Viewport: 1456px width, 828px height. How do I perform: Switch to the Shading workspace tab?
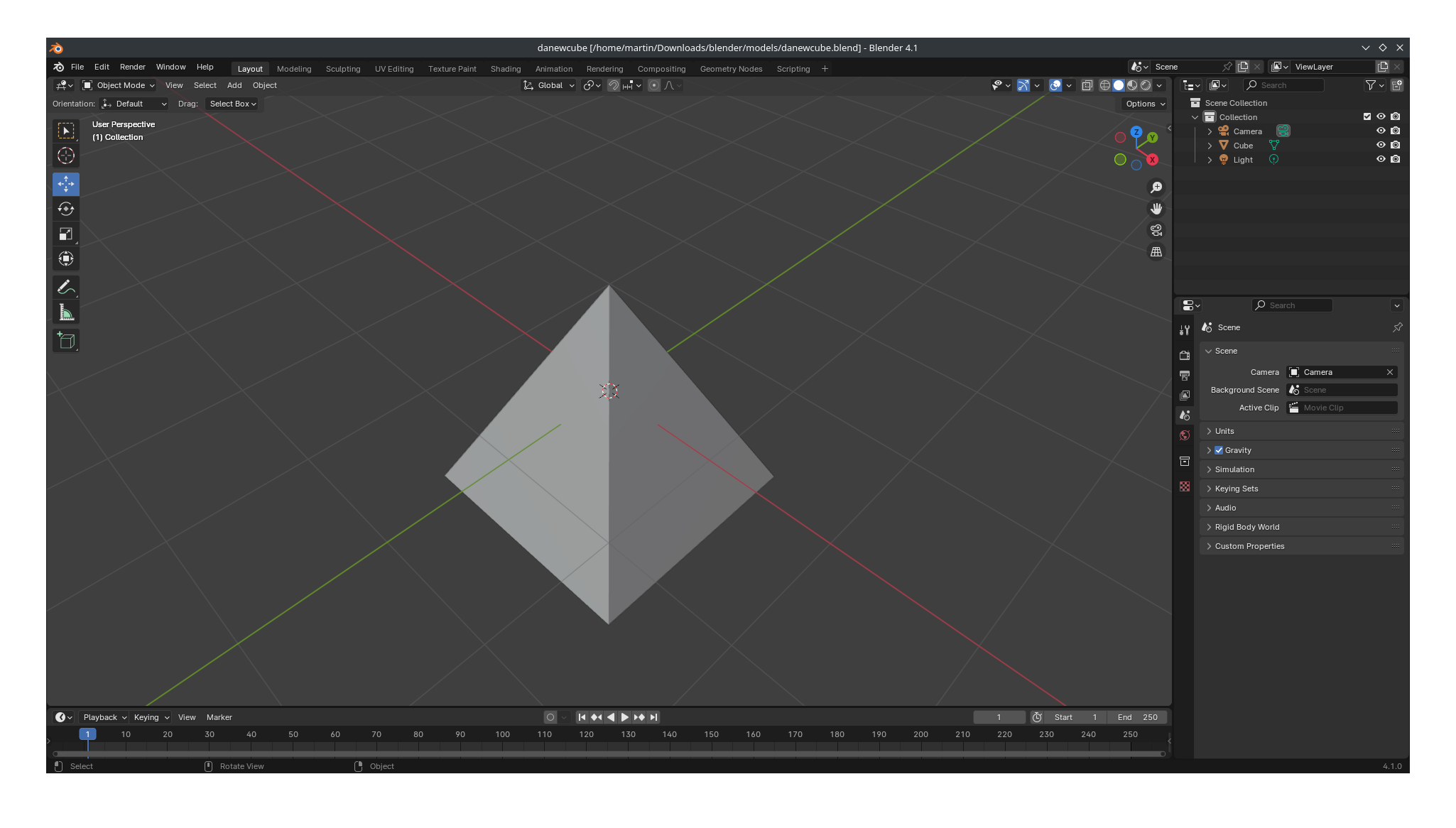coord(506,69)
